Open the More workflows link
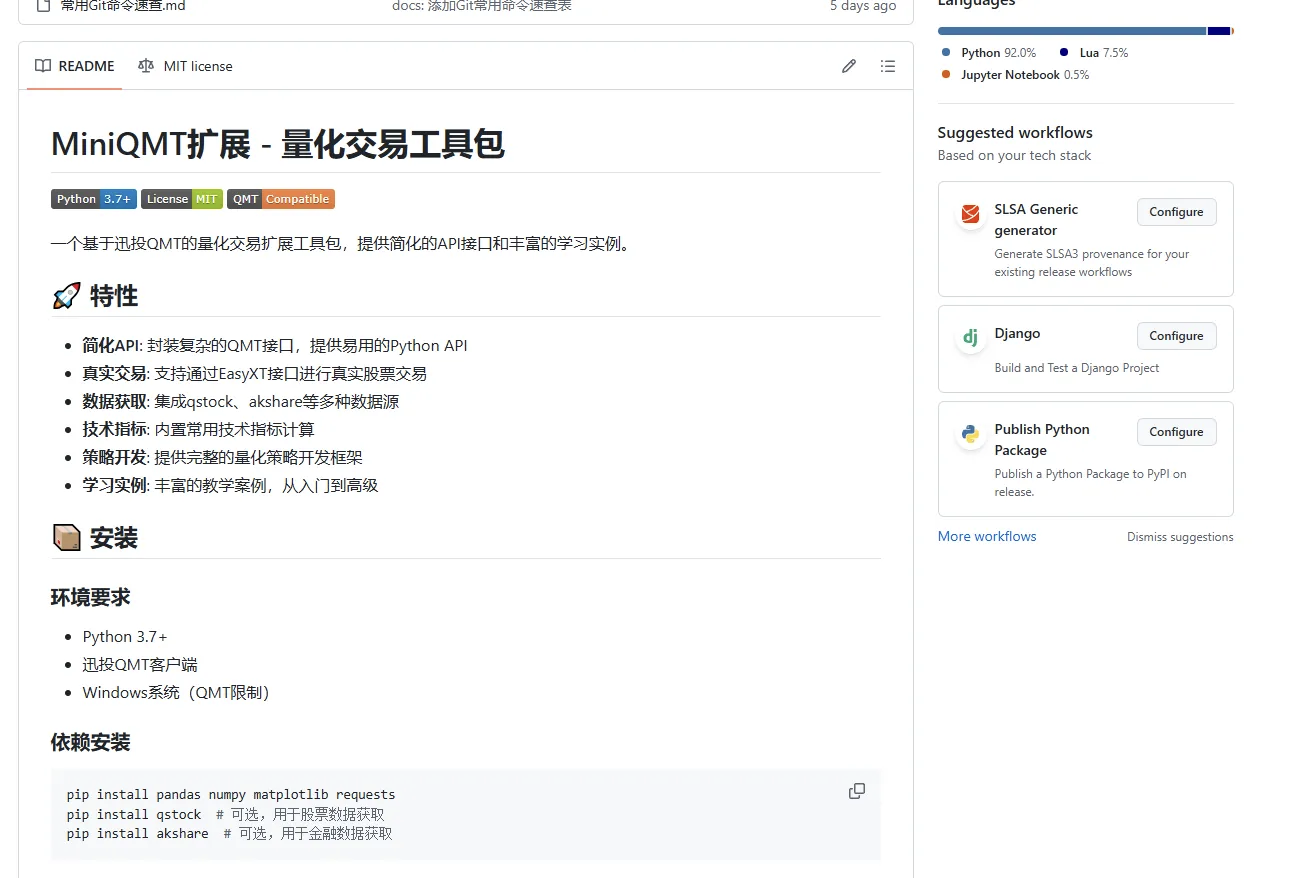This screenshot has width=1303, height=878. pyautogui.click(x=986, y=536)
